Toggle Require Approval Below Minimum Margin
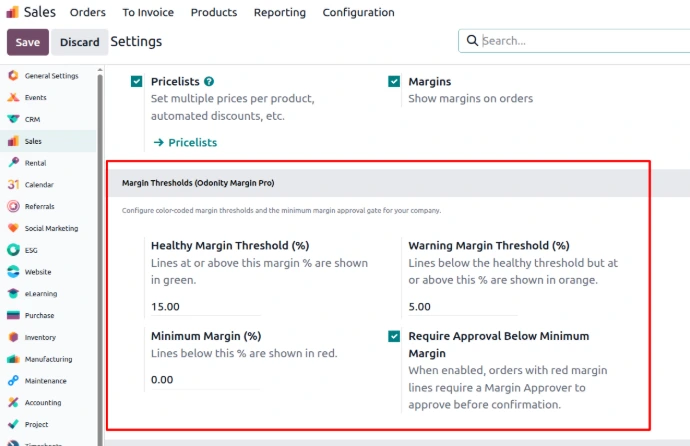 point(394,337)
